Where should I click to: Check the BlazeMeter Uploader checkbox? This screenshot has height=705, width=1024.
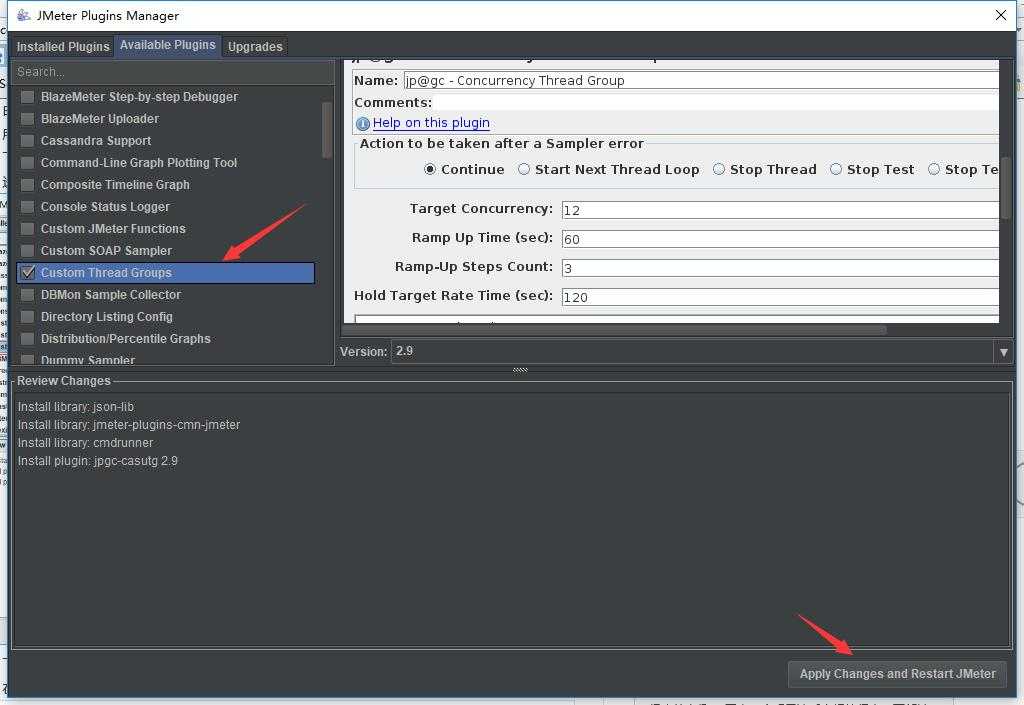tap(27, 119)
